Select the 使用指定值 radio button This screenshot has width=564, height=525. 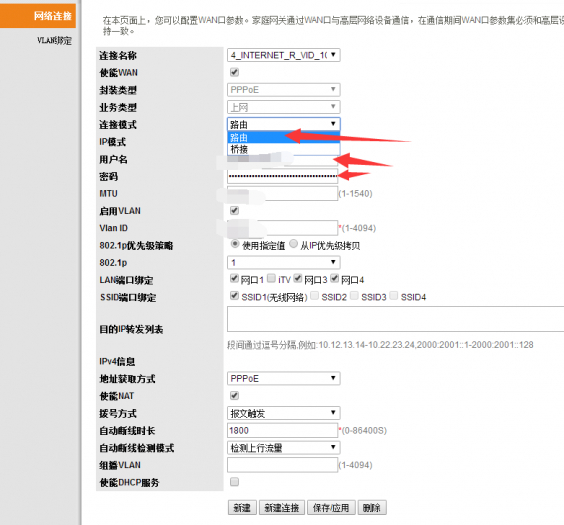(x=235, y=244)
